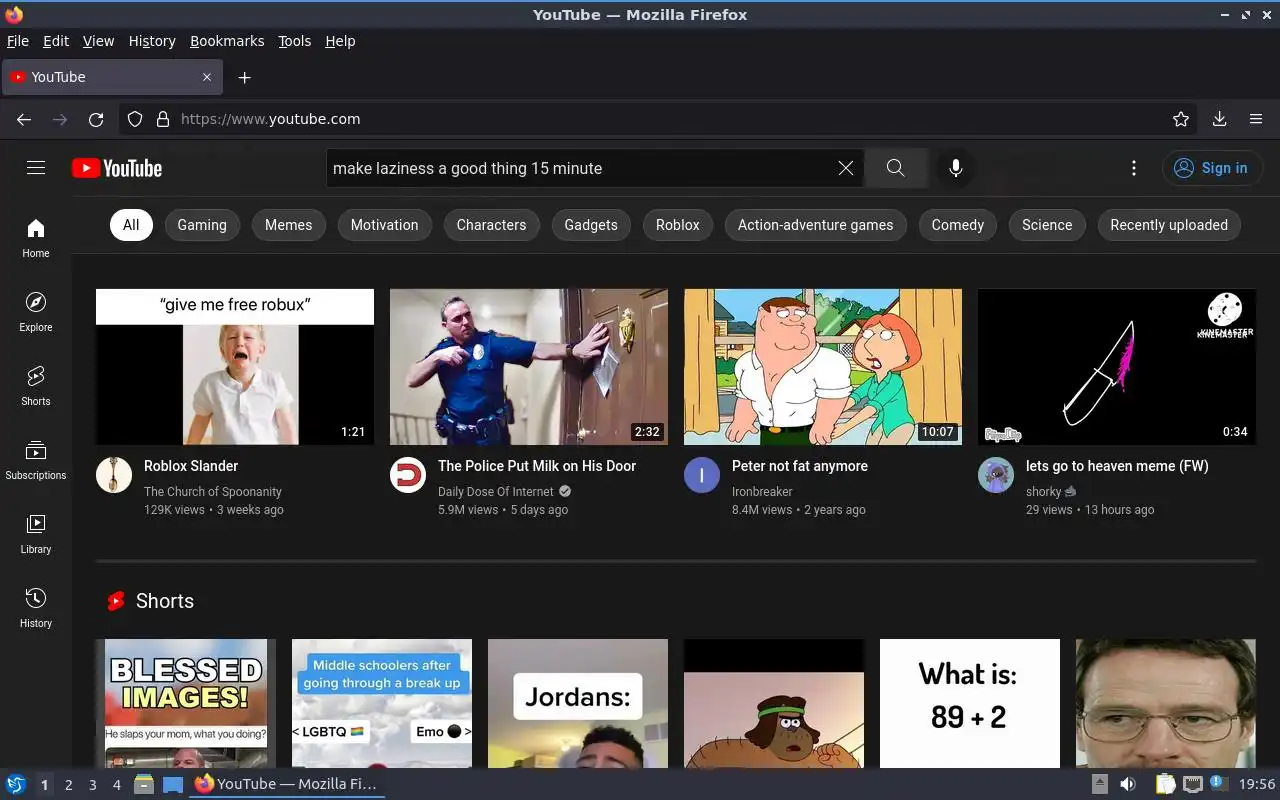Open the What is 89 + 2 short
The width and height of the screenshot is (1280, 800).
point(970,704)
